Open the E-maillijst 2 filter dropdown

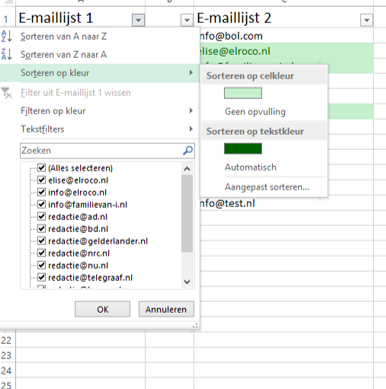pos(367,20)
